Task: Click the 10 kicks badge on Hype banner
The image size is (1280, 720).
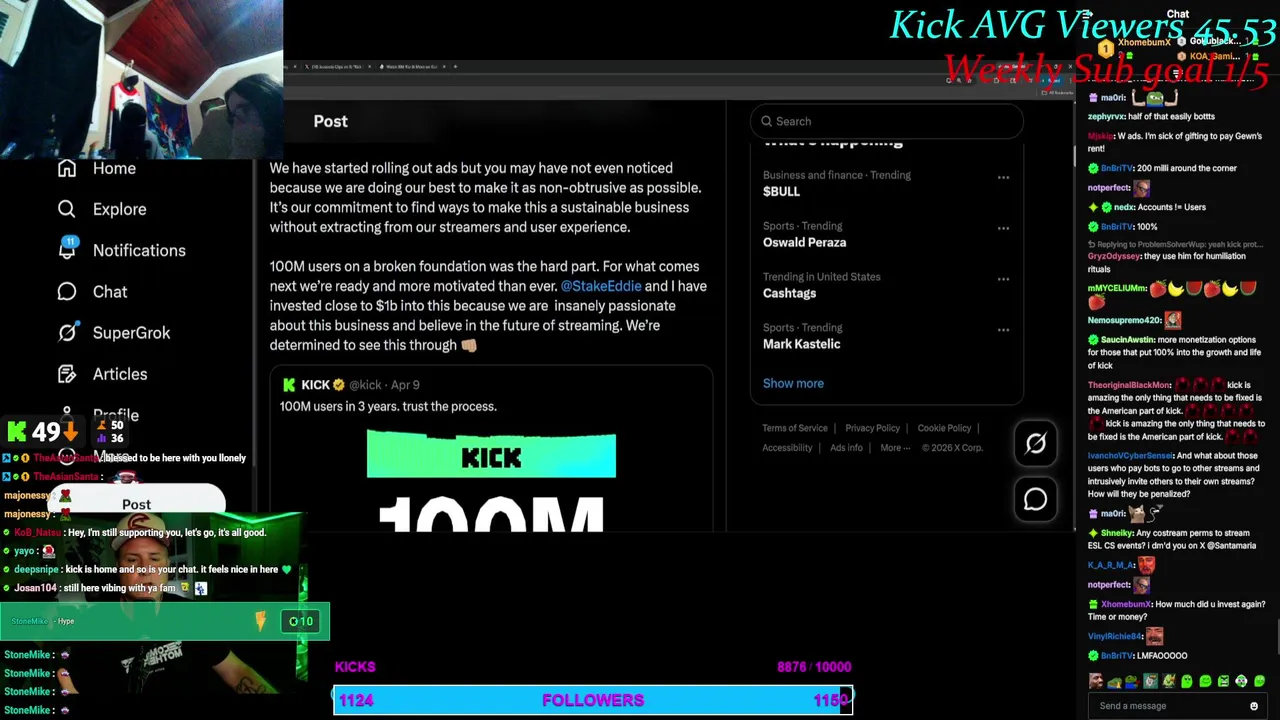Action: (301, 621)
